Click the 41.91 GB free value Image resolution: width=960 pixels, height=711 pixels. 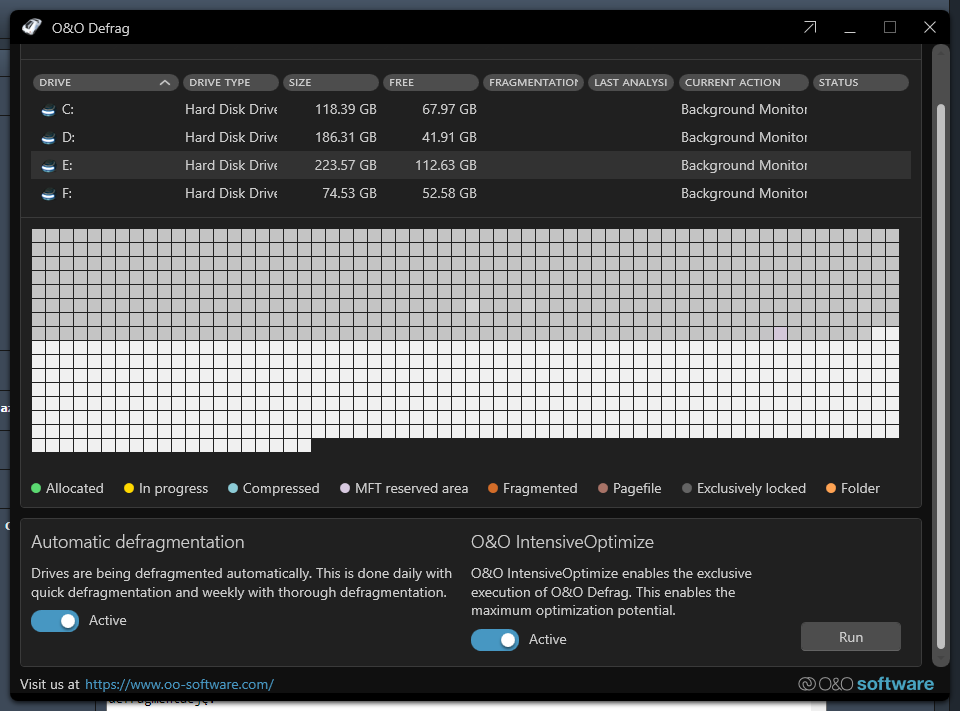point(449,138)
